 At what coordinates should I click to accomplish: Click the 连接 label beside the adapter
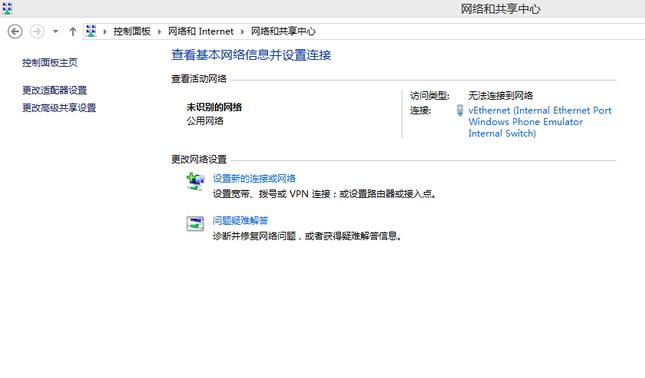[x=420, y=110]
